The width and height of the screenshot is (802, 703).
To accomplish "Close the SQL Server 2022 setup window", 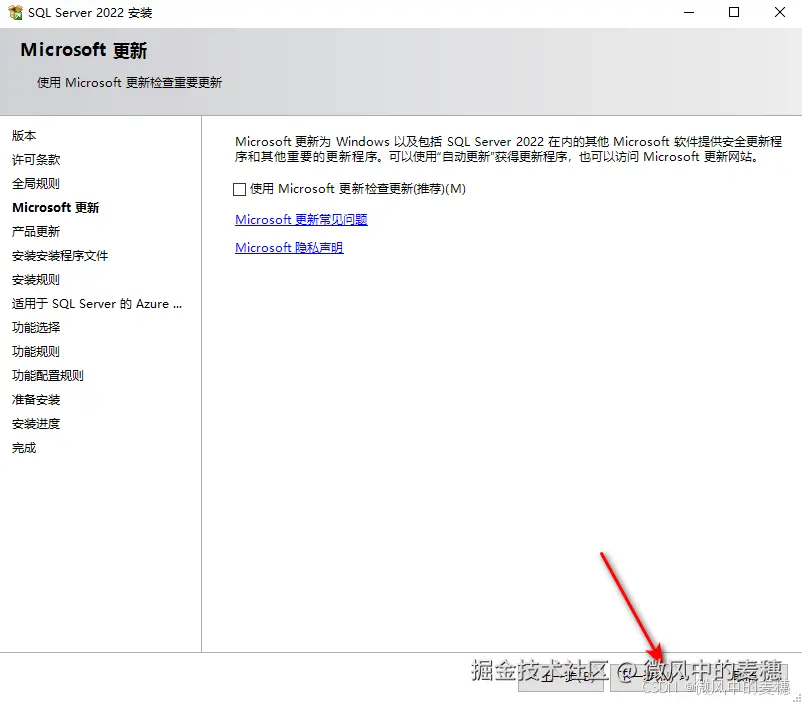I will pos(779,12).
